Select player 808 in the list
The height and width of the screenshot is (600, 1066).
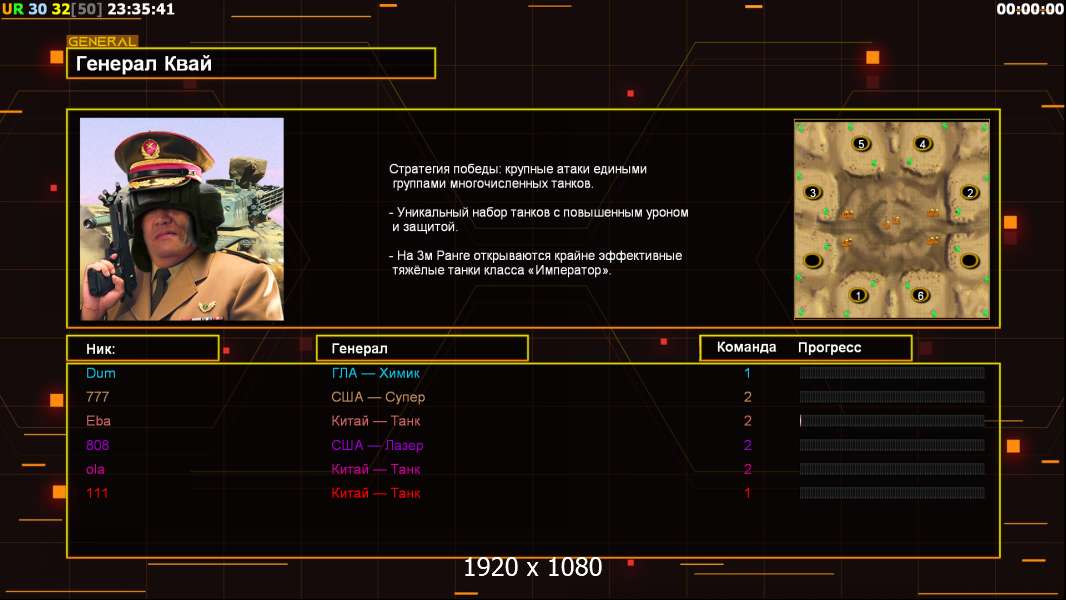(98, 445)
